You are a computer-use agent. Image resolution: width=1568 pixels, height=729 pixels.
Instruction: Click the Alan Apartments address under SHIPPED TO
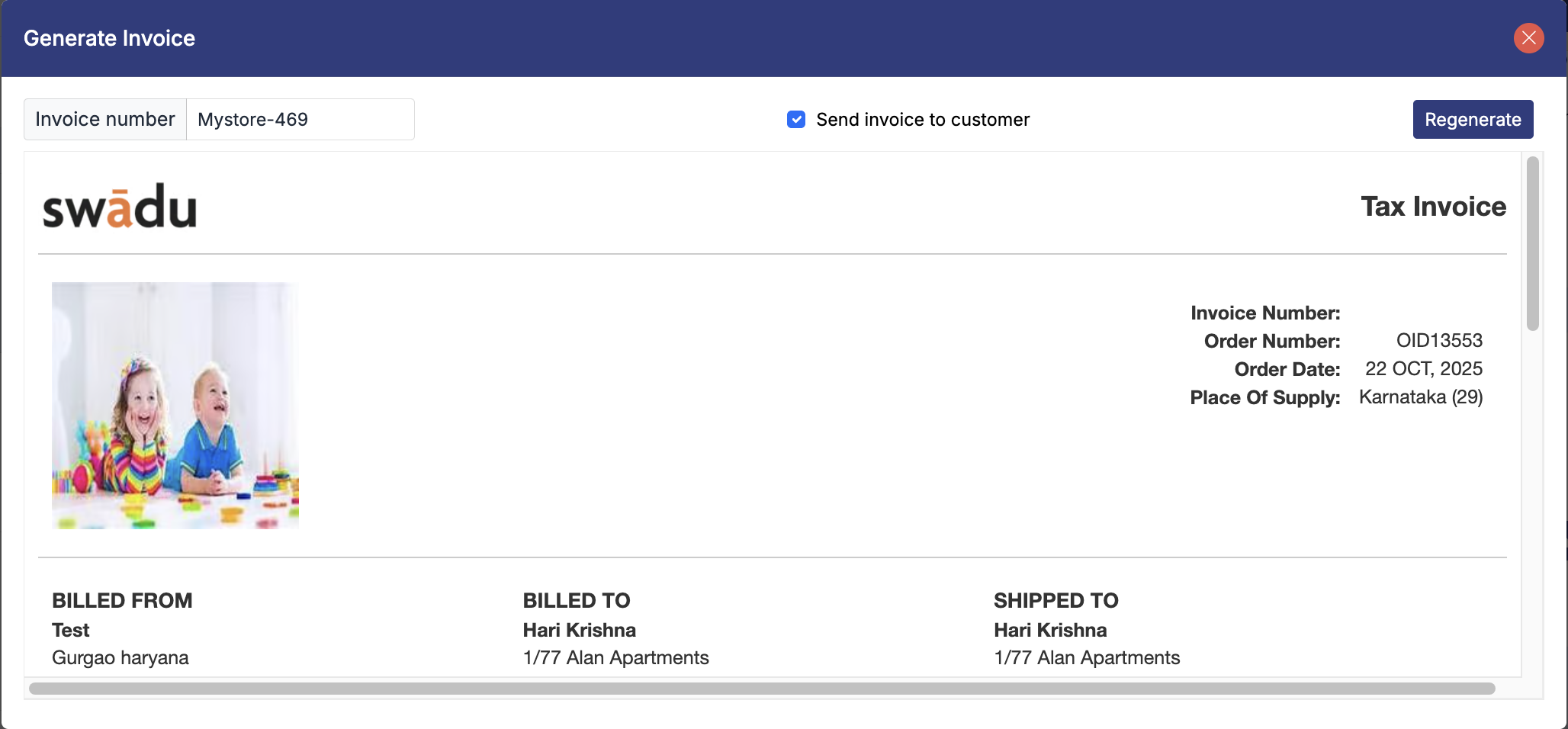(1087, 658)
